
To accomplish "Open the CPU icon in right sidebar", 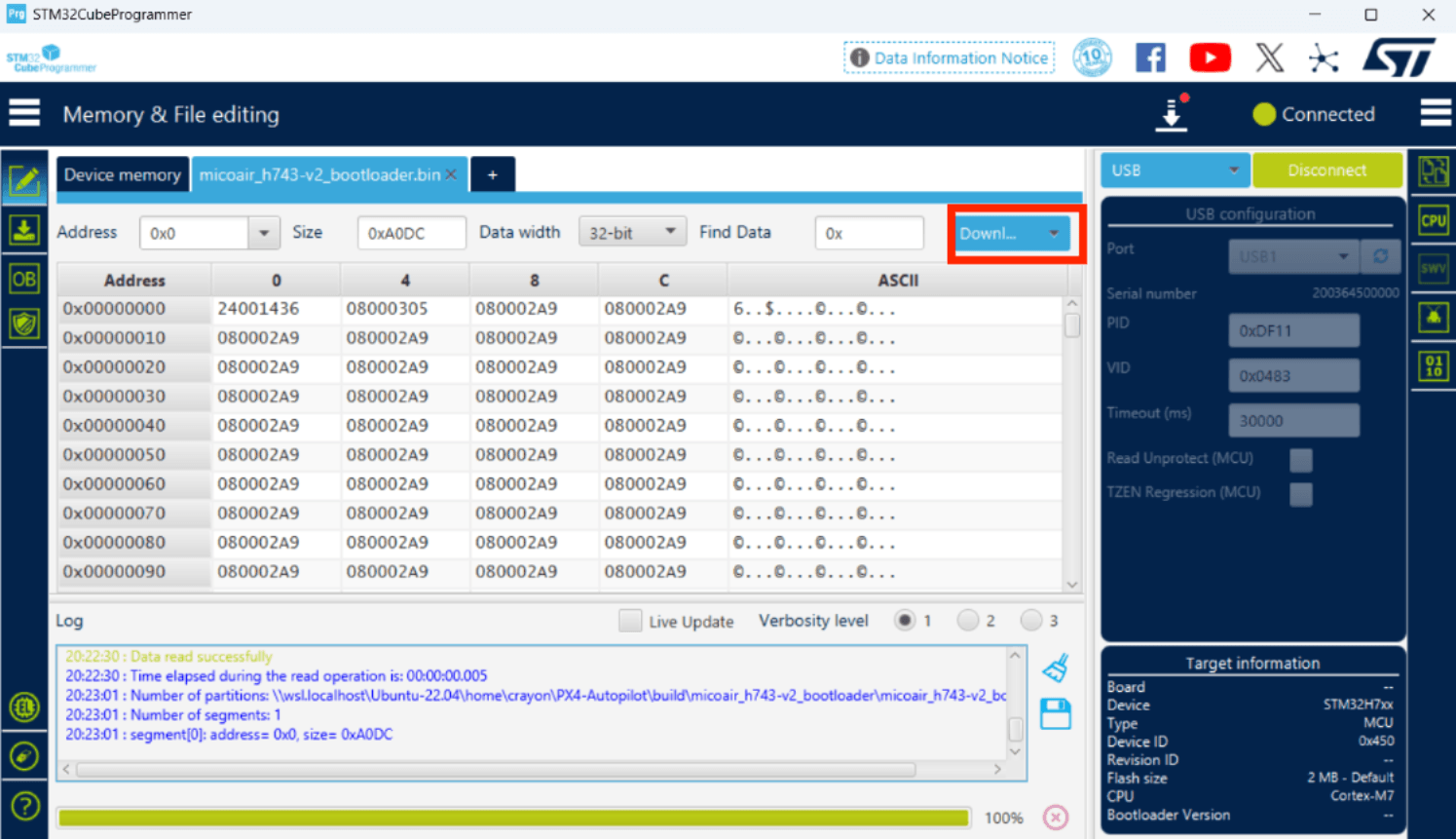I will pos(1434,220).
